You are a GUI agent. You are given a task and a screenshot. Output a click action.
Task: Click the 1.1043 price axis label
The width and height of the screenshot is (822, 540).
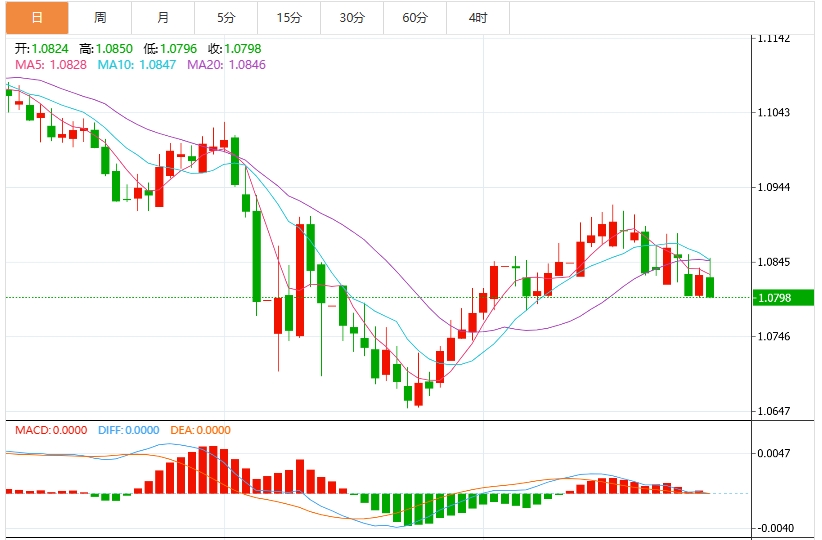point(774,112)
